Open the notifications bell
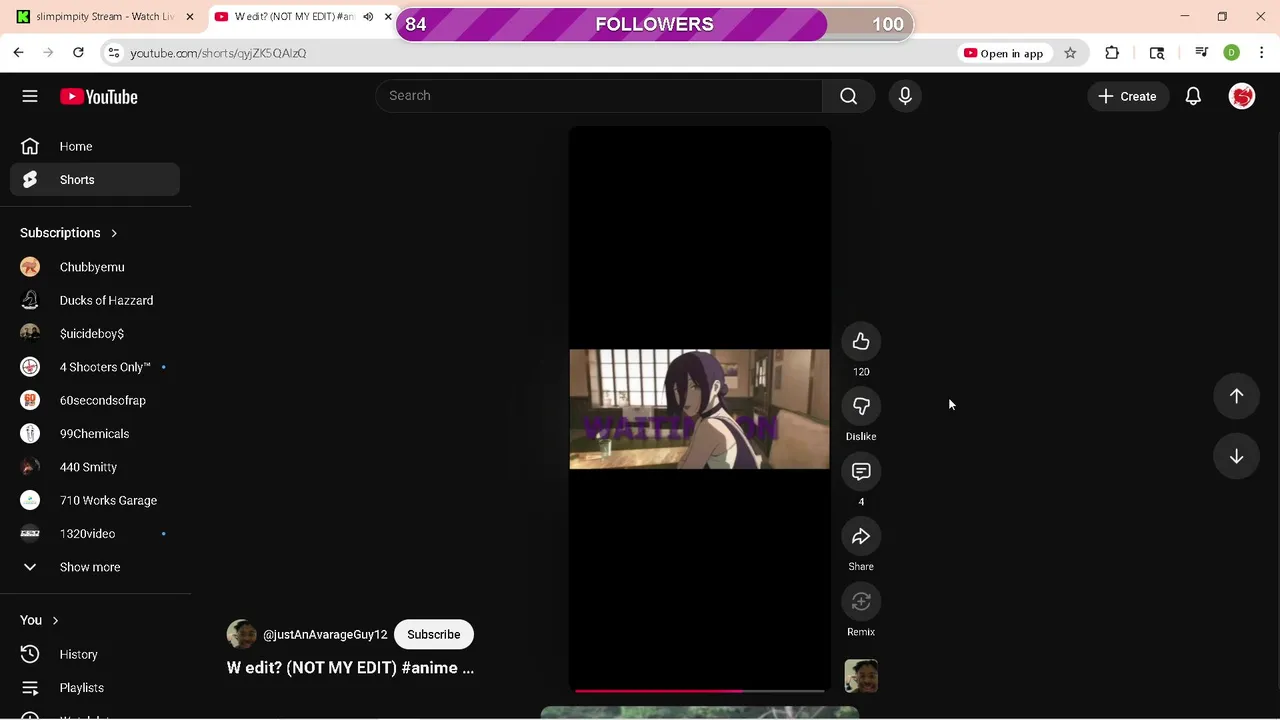The height and width of the screenshot is (720, 1280). [x=1193, y=96]
